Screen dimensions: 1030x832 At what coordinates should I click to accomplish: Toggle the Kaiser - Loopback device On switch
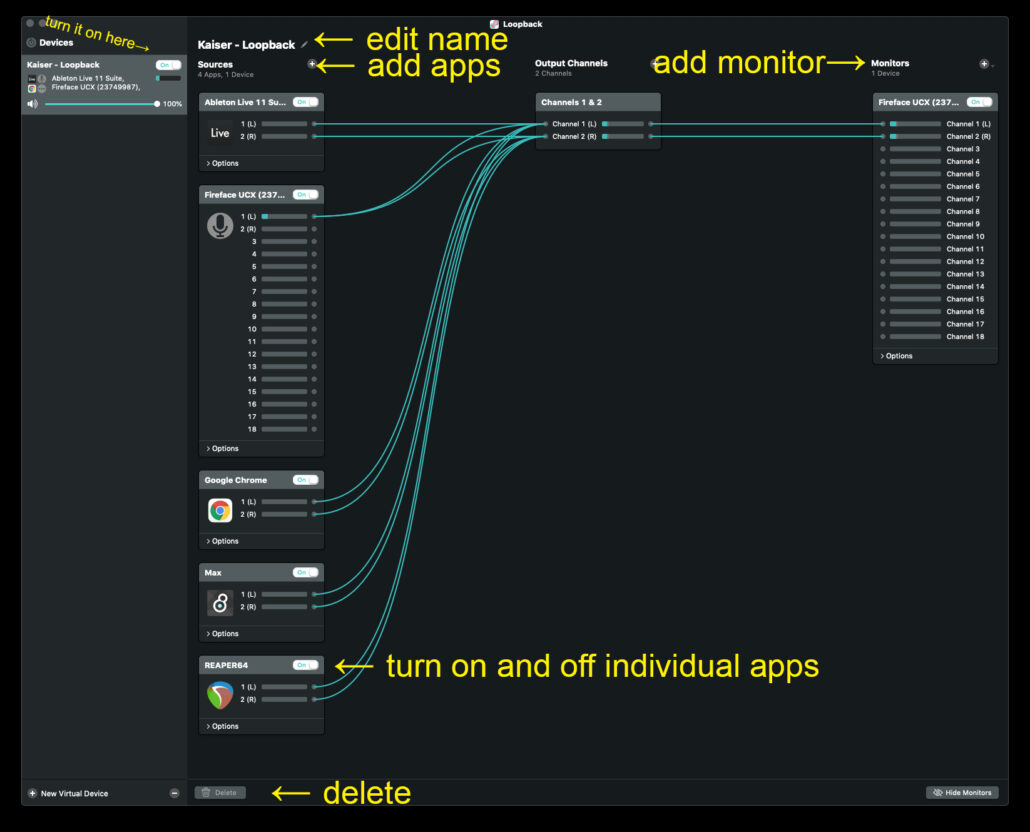click(x=168, y=65)
